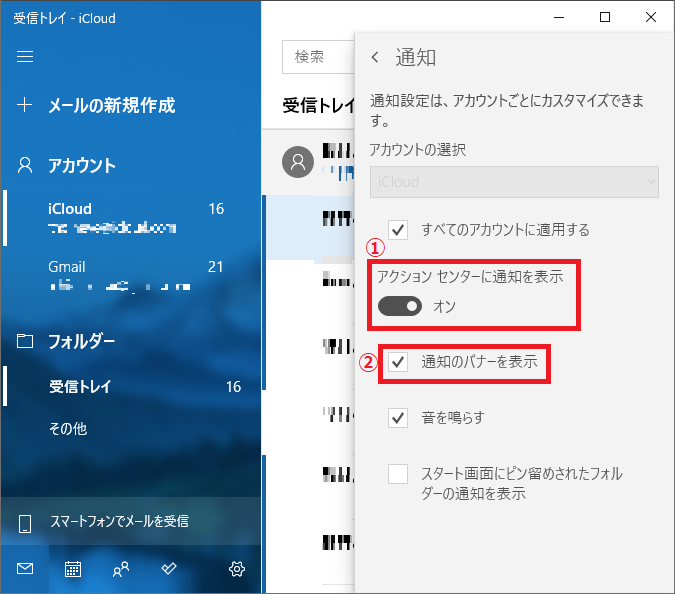Click the smartphone icon
Screen dimensions: 675x594
(25, 524)
